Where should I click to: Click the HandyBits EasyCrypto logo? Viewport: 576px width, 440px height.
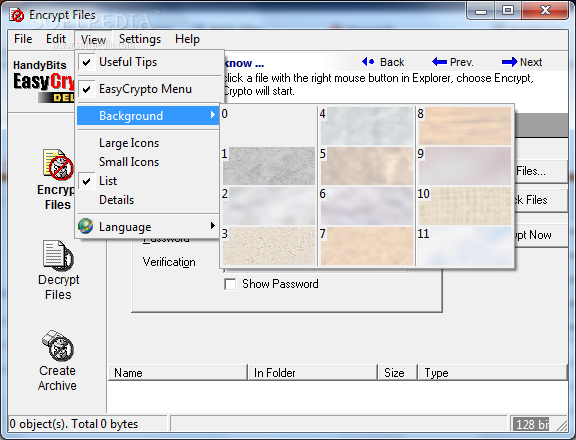[x=43, y=81]
